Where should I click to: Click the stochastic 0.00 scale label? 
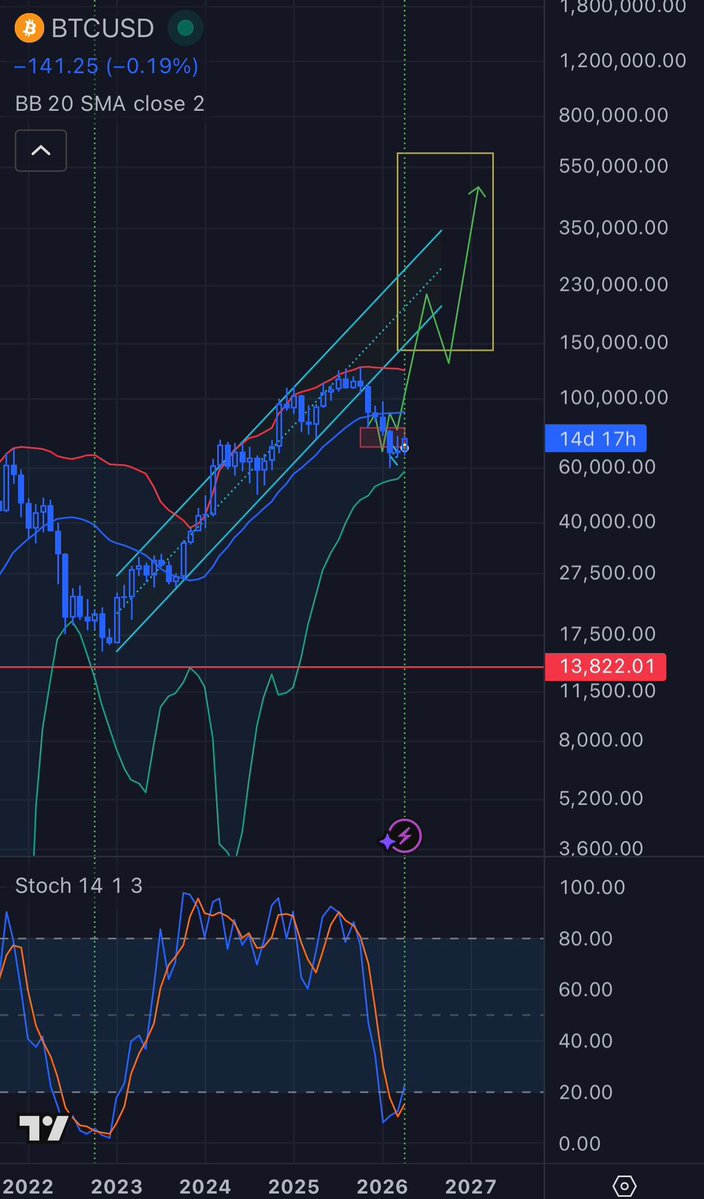580,1144
